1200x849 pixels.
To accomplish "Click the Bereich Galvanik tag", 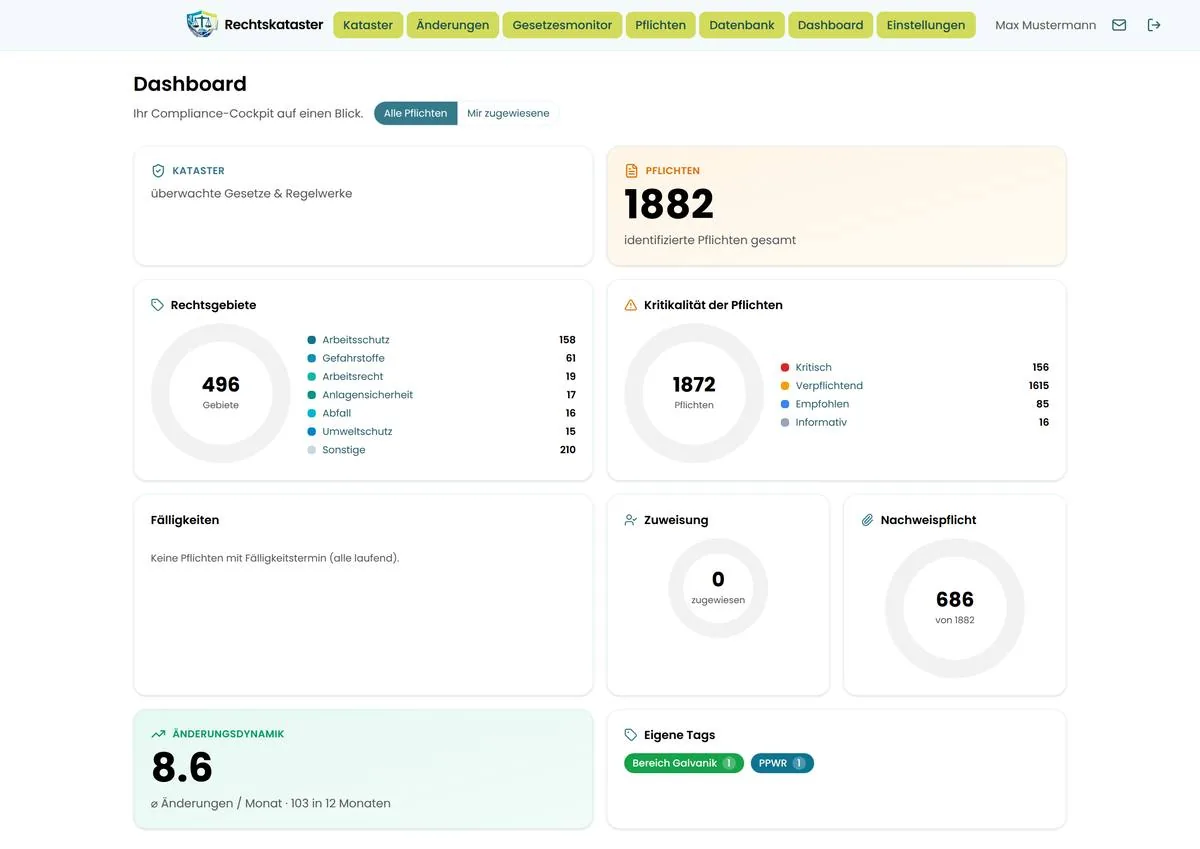I will click(684, 763).
